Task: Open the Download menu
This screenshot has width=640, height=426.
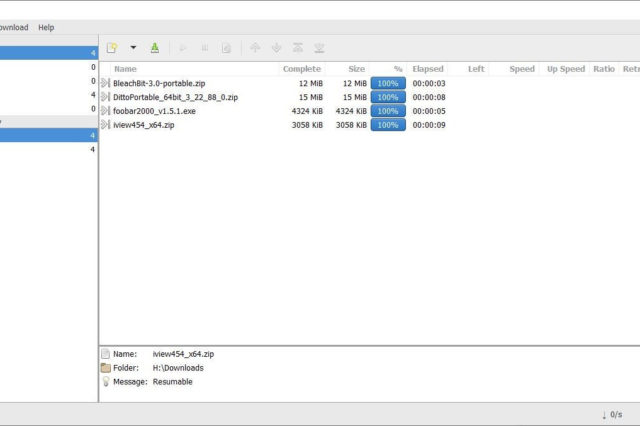Action: pyautogui.click(x=14, y=27)
